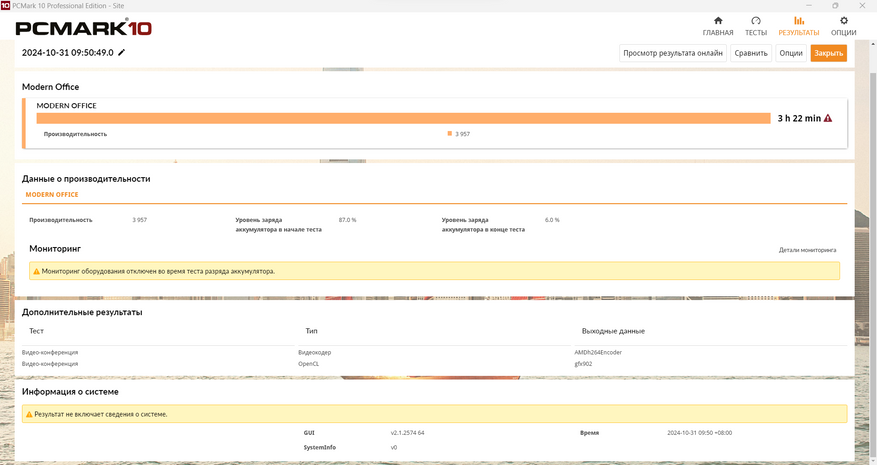The width and height of the screenshot is (877, 465).
Task: Open the Результаты results section
Action: click(x=799, y=25)
